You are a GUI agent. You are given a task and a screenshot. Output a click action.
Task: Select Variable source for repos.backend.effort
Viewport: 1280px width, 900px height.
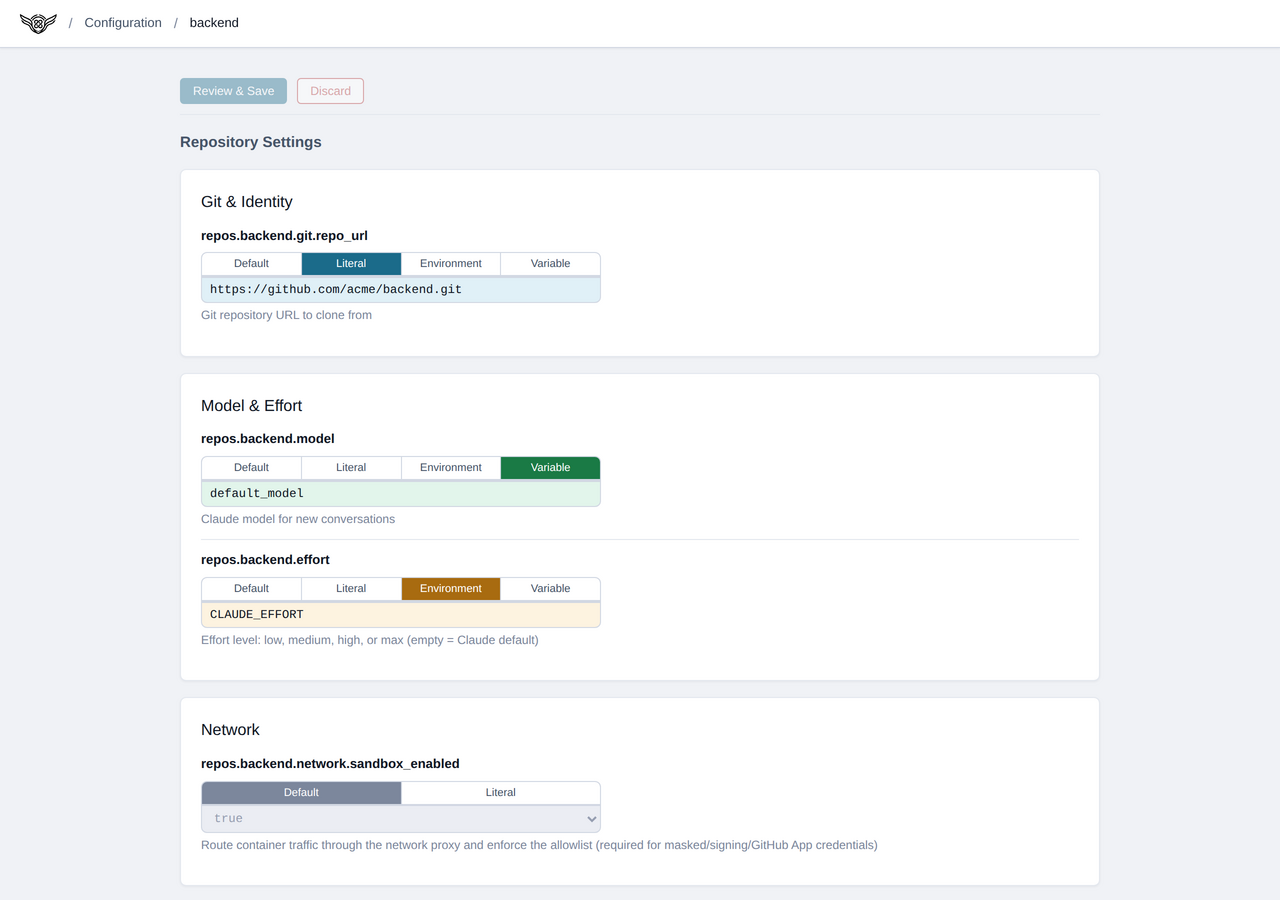[x=550, y=589]
